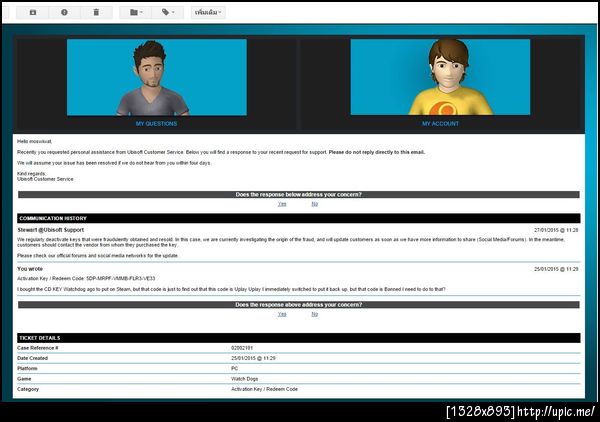This screenshot has height=422, width=600.
Task: Open the เพิ่มเติม (More) dropdown button
Action: [x=208, y=12]
